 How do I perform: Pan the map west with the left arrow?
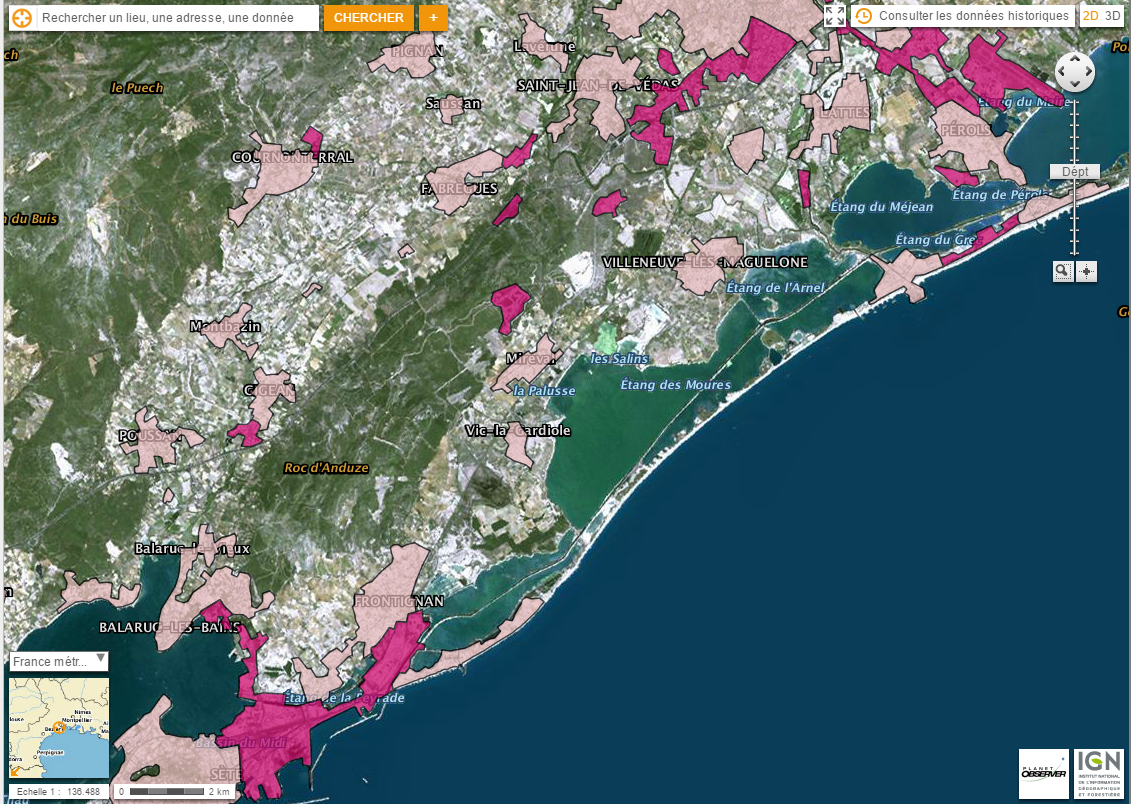click(1063, 72)
